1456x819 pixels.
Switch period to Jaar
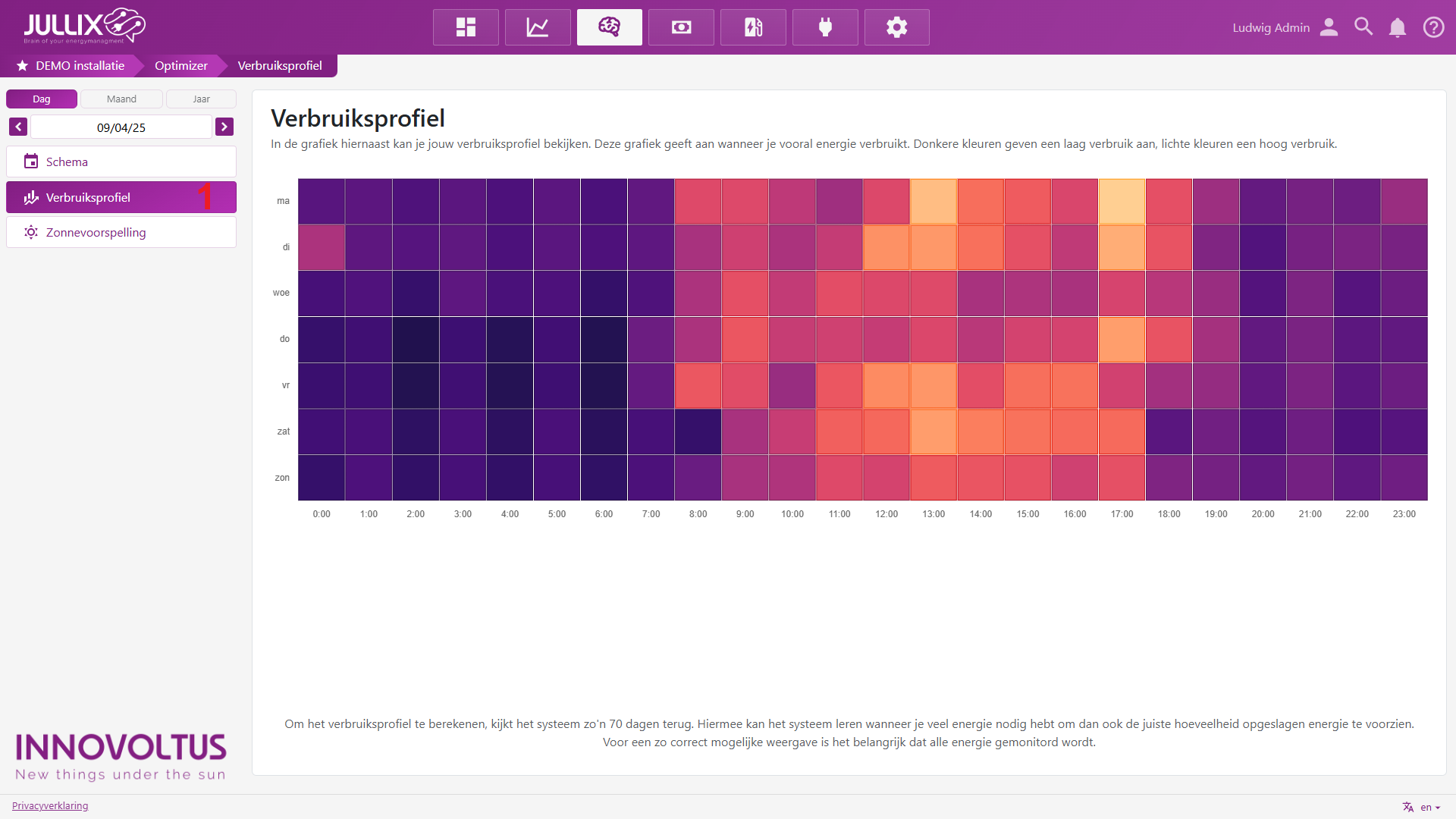click(201, 99)
